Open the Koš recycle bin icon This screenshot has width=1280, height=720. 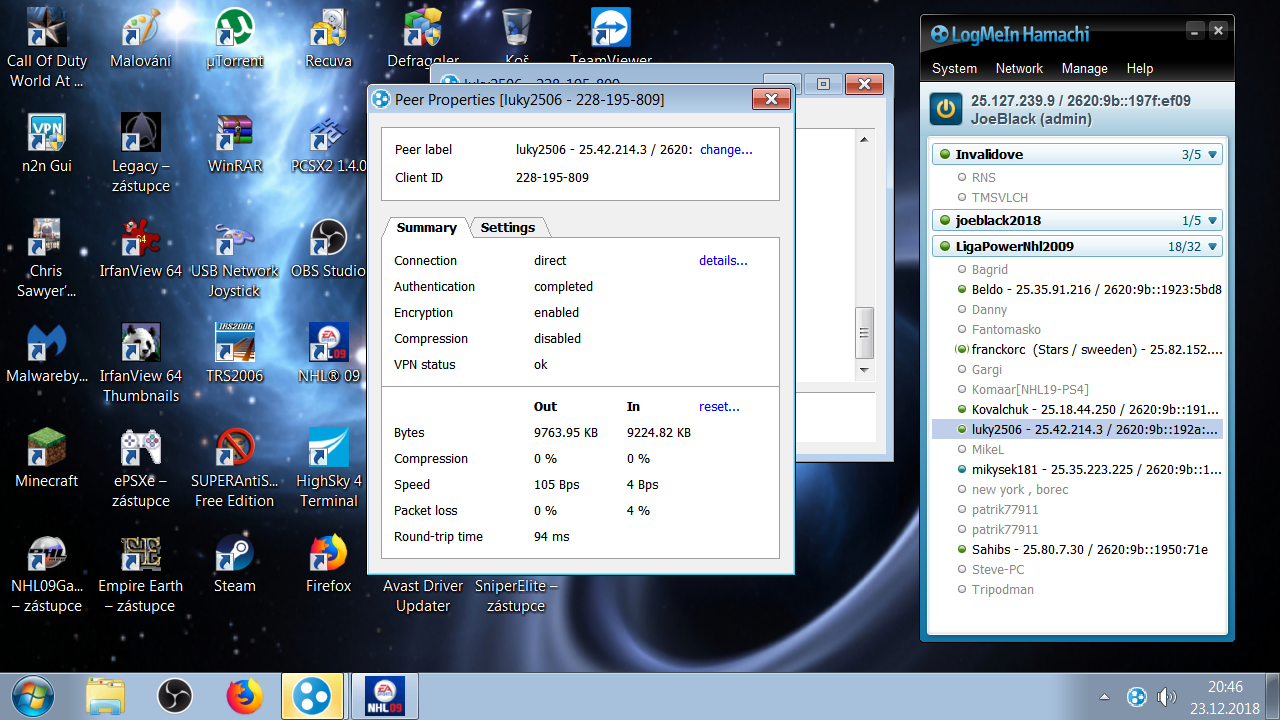[x=517, y=38]
